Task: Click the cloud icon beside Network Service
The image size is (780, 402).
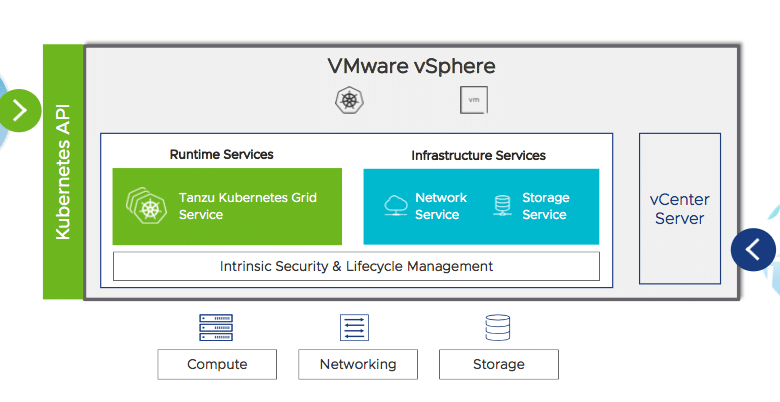Action: [x=396, y=205]
